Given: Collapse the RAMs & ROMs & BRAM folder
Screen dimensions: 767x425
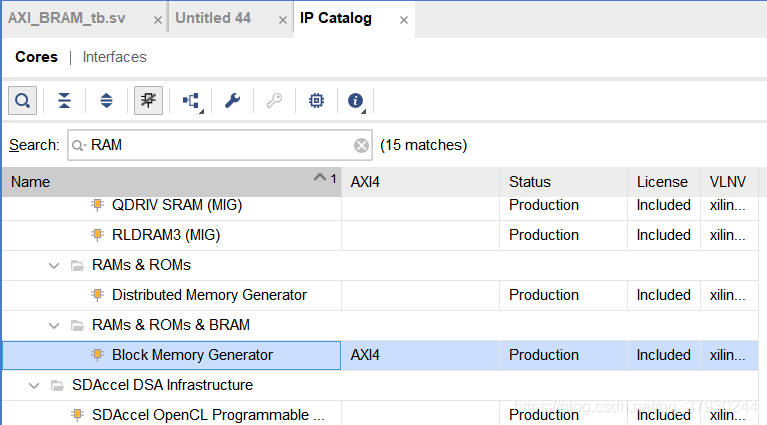Looking at the screenshot, I should [x=53, y=325].
